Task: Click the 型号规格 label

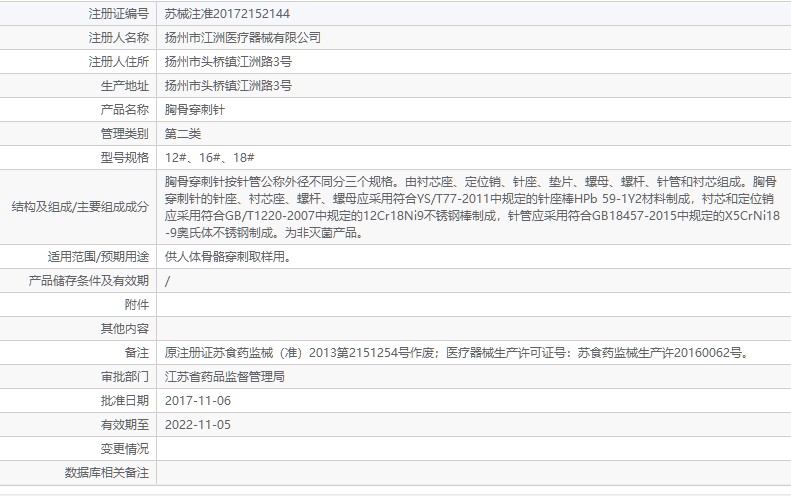Action: point(125,157)
